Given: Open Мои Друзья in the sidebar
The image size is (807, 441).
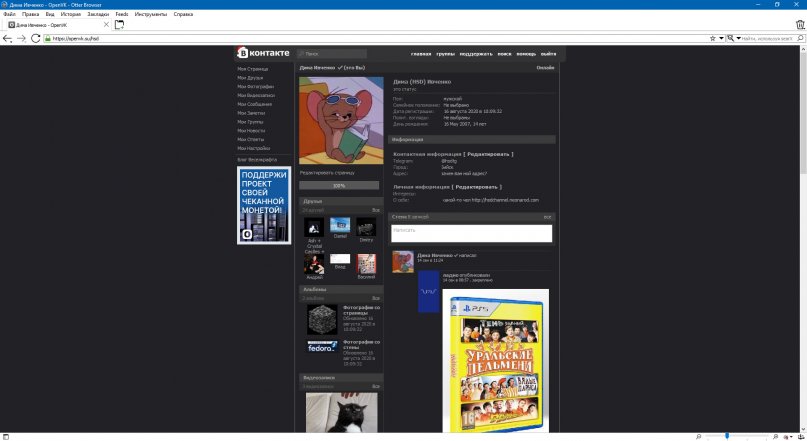Looking at the screenshot, I should pos(250,78).
